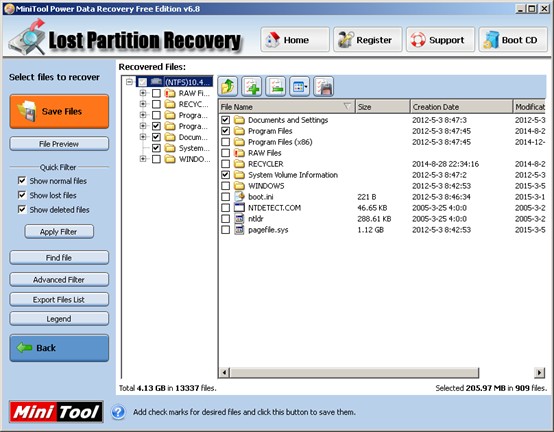Click Apply Filter
This screenshot has height=432, width=554.
[x=59, y=232]
